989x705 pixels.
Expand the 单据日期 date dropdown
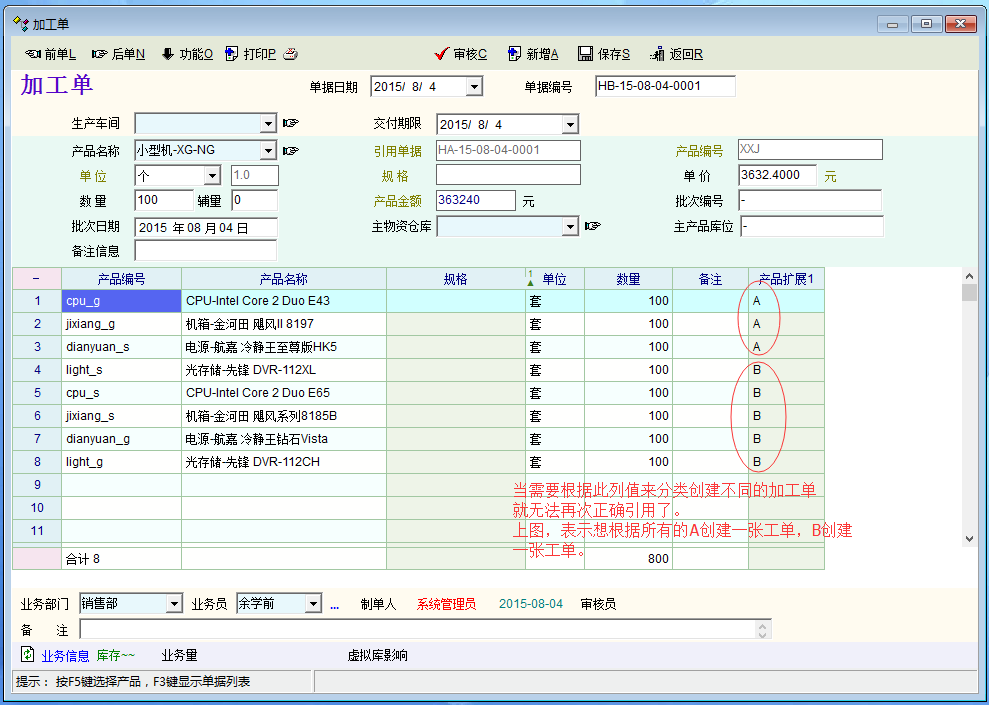coord(474,87)
